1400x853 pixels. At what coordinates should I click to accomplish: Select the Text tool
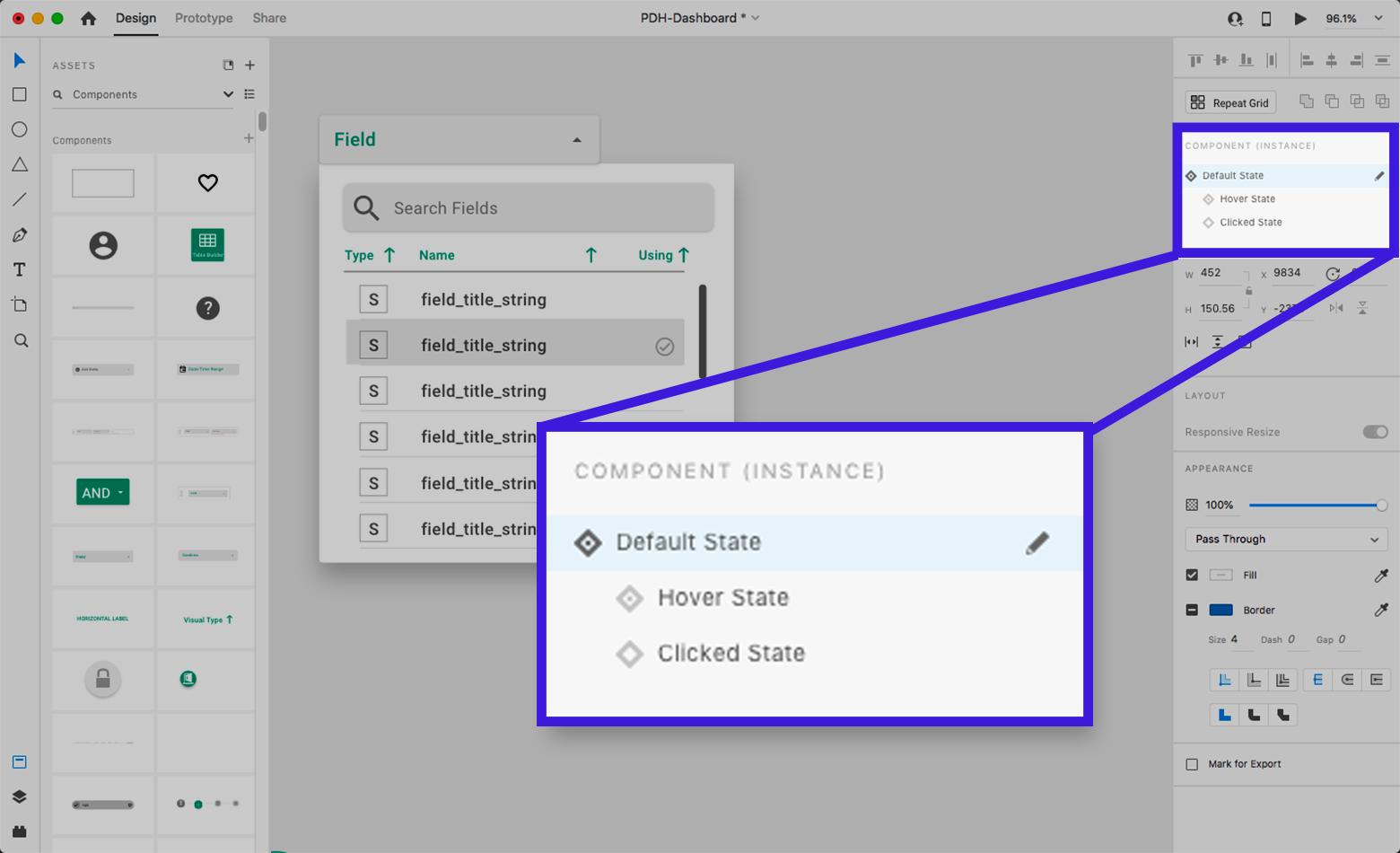tap(20, 269)
